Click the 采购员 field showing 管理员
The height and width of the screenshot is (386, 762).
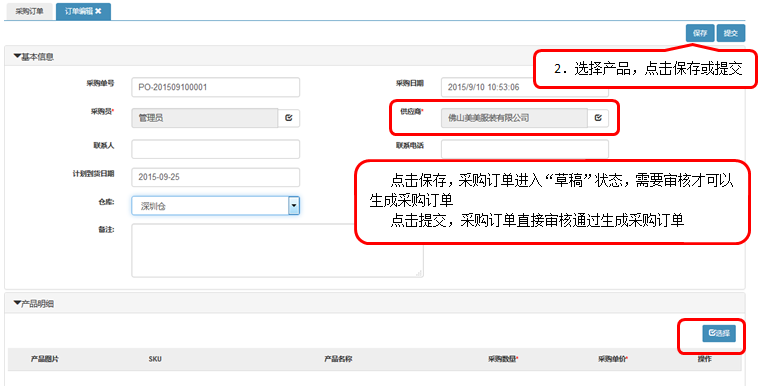tap(205, 118)
